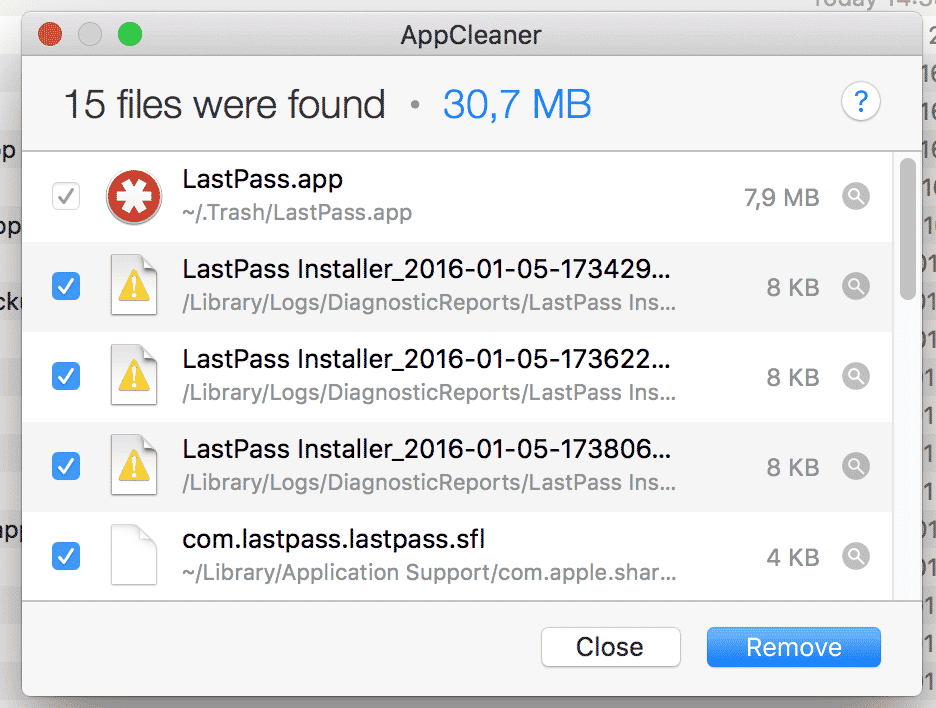Click magnifier for LastPass Installer 173622 report

(855, 377)
